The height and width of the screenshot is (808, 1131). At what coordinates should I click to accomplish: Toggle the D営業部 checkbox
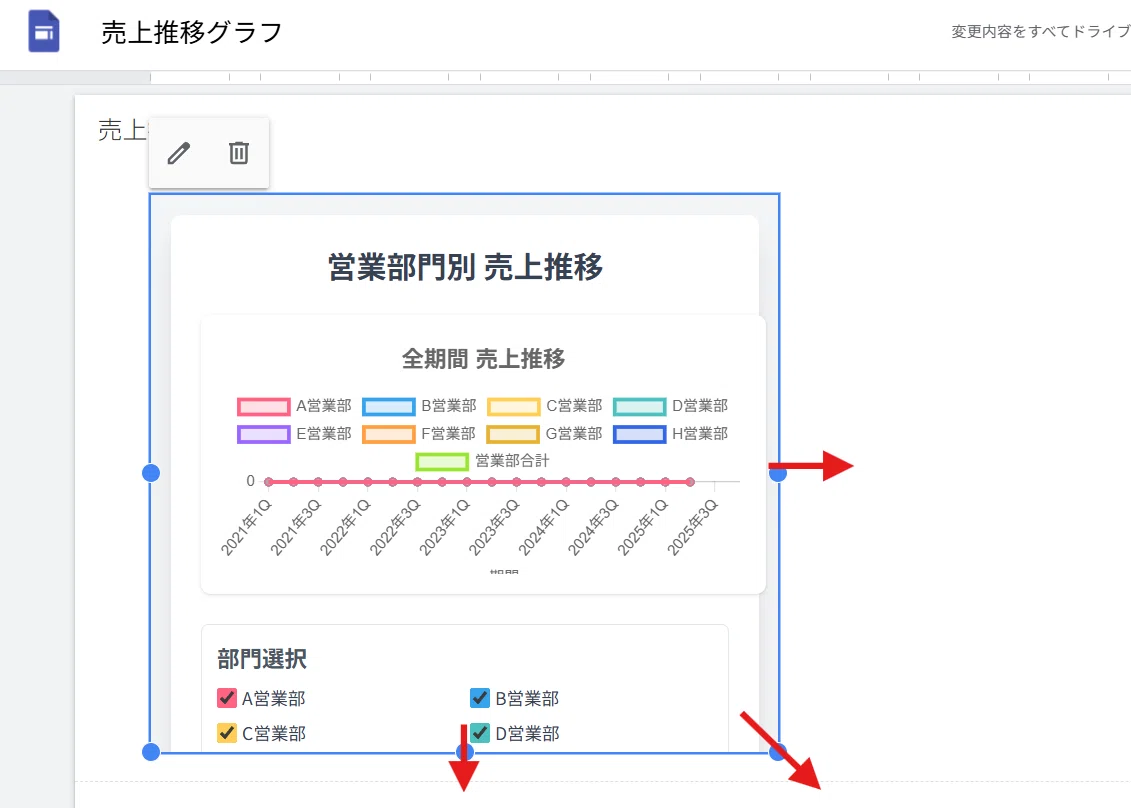(480, 733)
